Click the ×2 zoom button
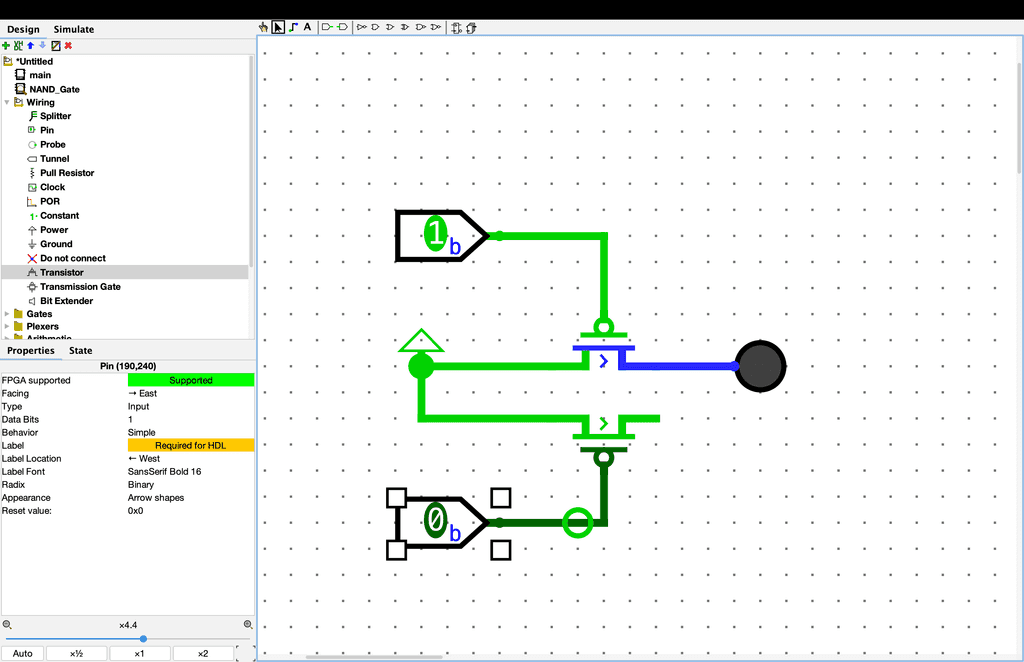The height and width of the screenshot is (662, 1024). point(202,653)
